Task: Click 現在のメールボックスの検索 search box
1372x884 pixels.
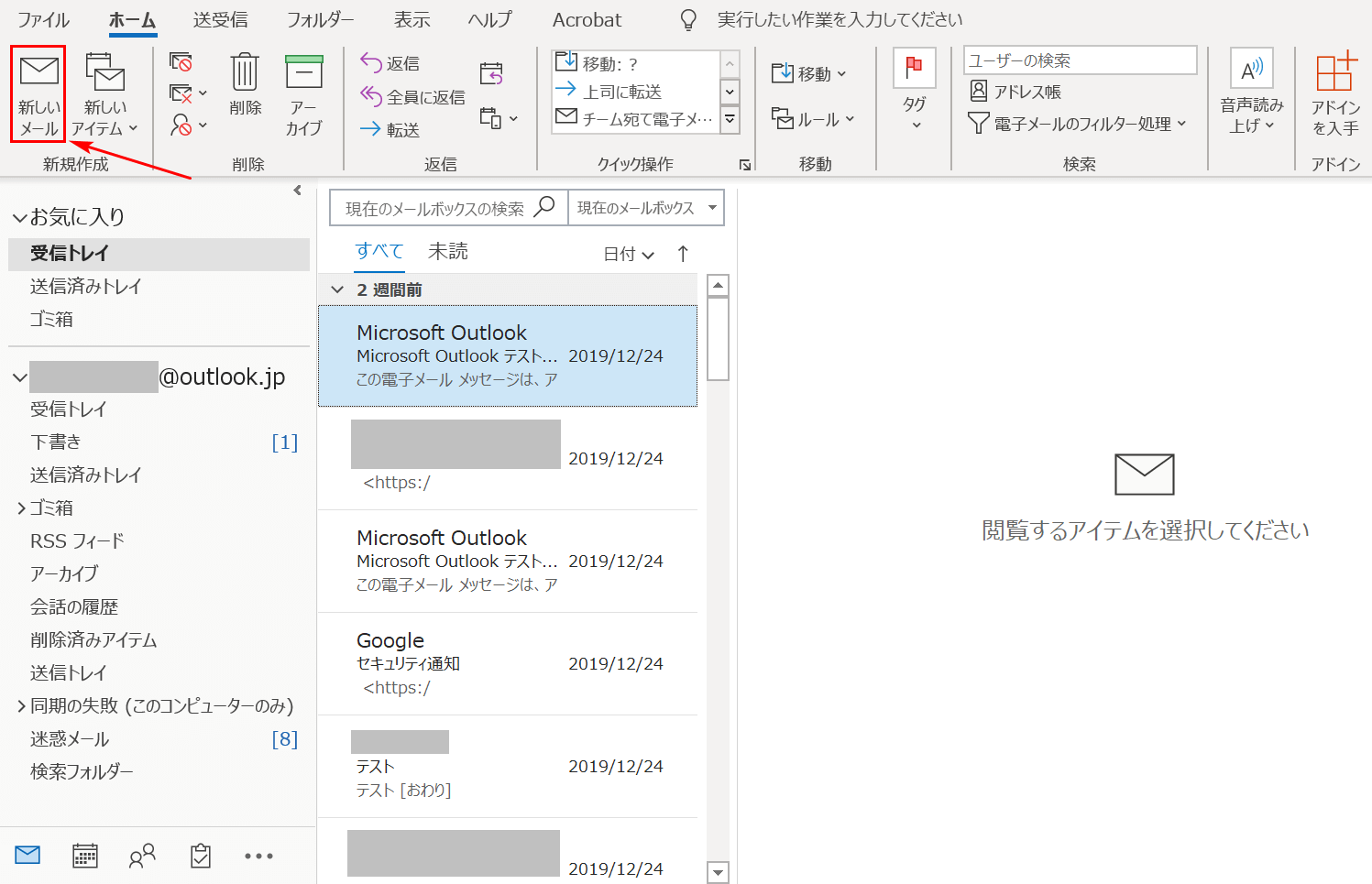Action: 448,208
